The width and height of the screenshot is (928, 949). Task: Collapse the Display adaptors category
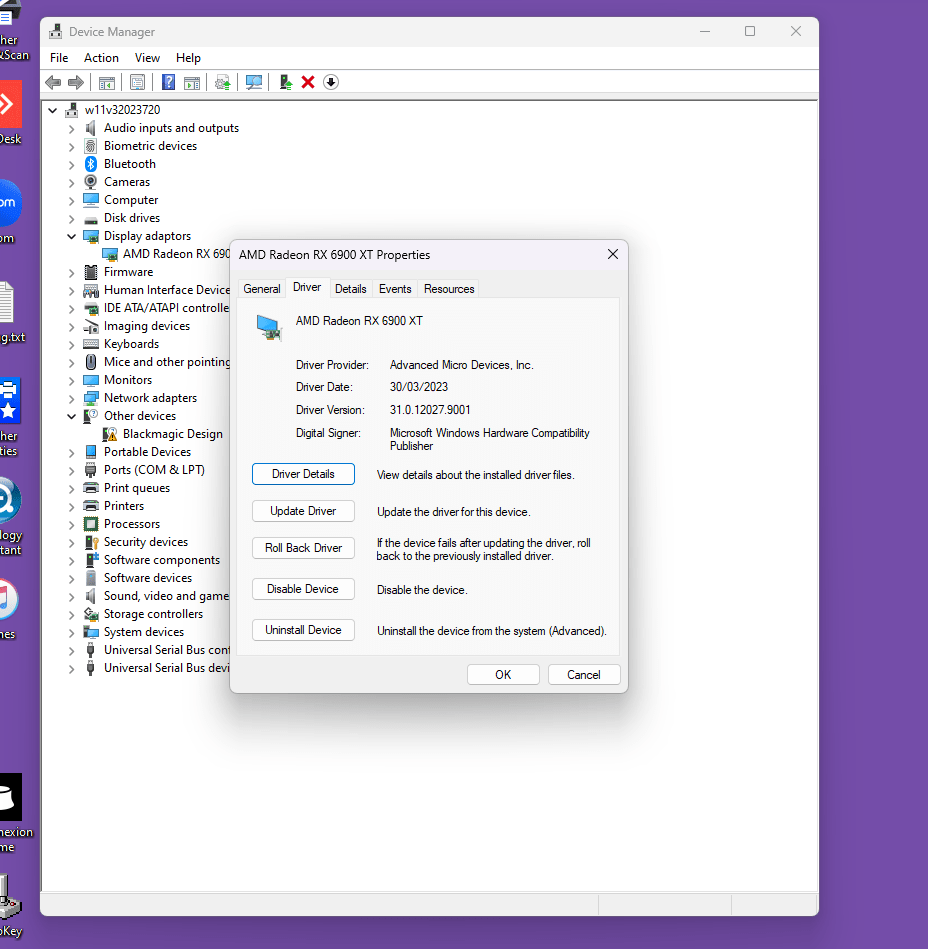(x=71, y=236)
